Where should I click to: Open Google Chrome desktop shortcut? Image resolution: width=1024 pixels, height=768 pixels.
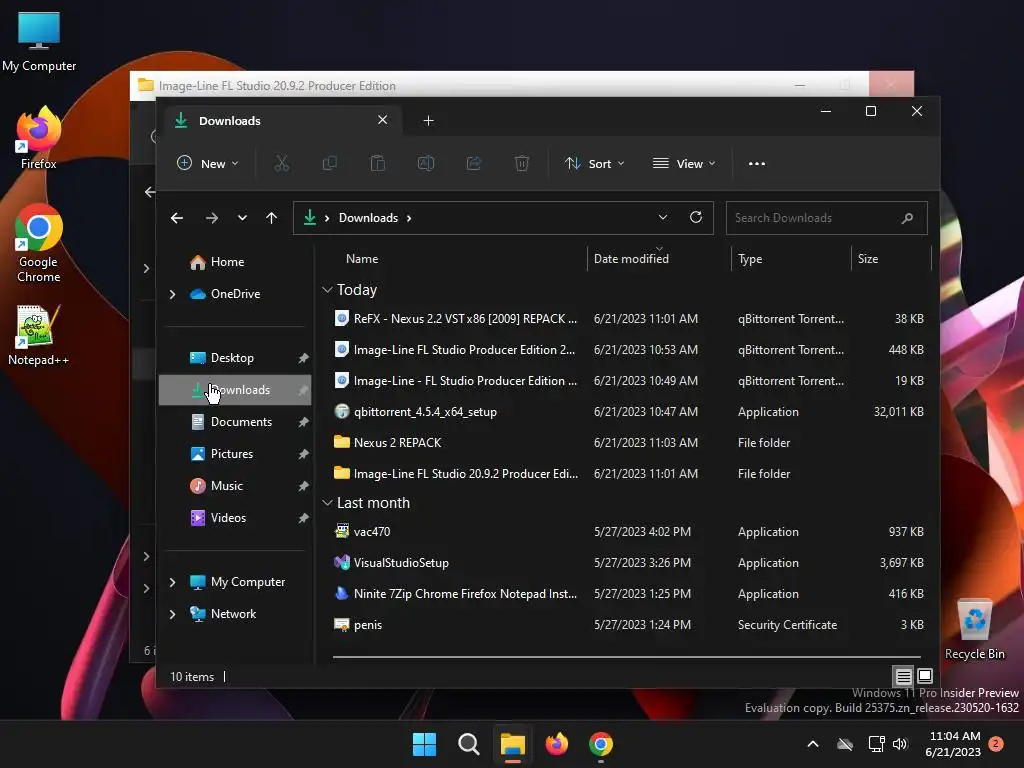pyautogui.click(x=39, y=243)
